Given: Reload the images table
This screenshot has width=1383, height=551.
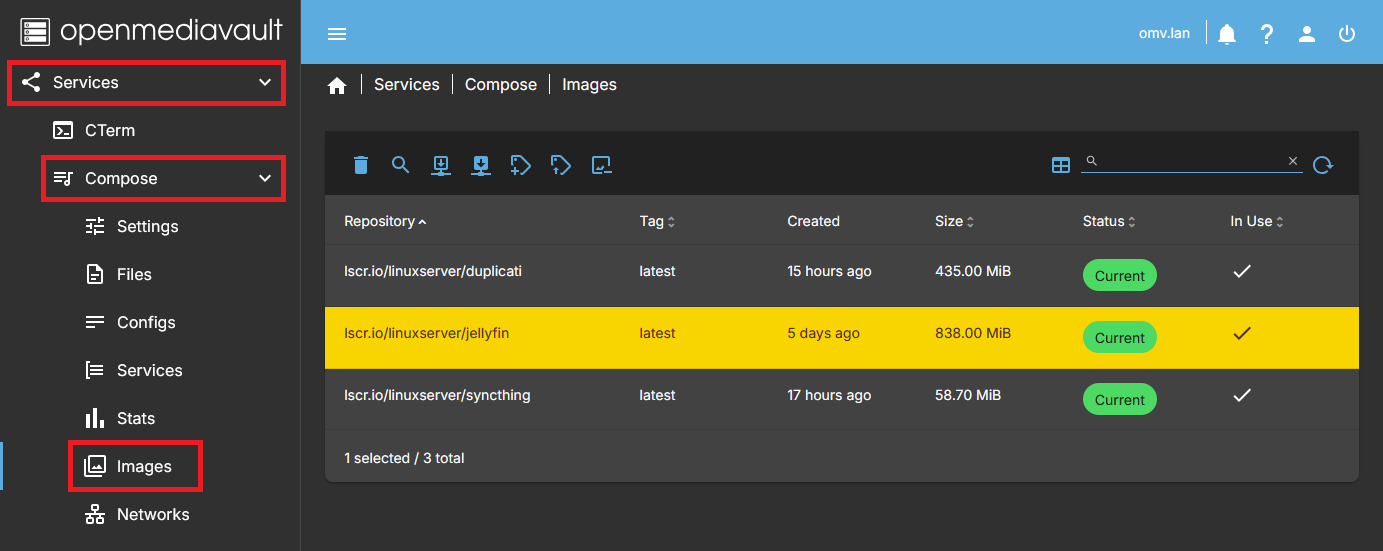Looking at the screenshot, I should click(x=1323, y=165).
